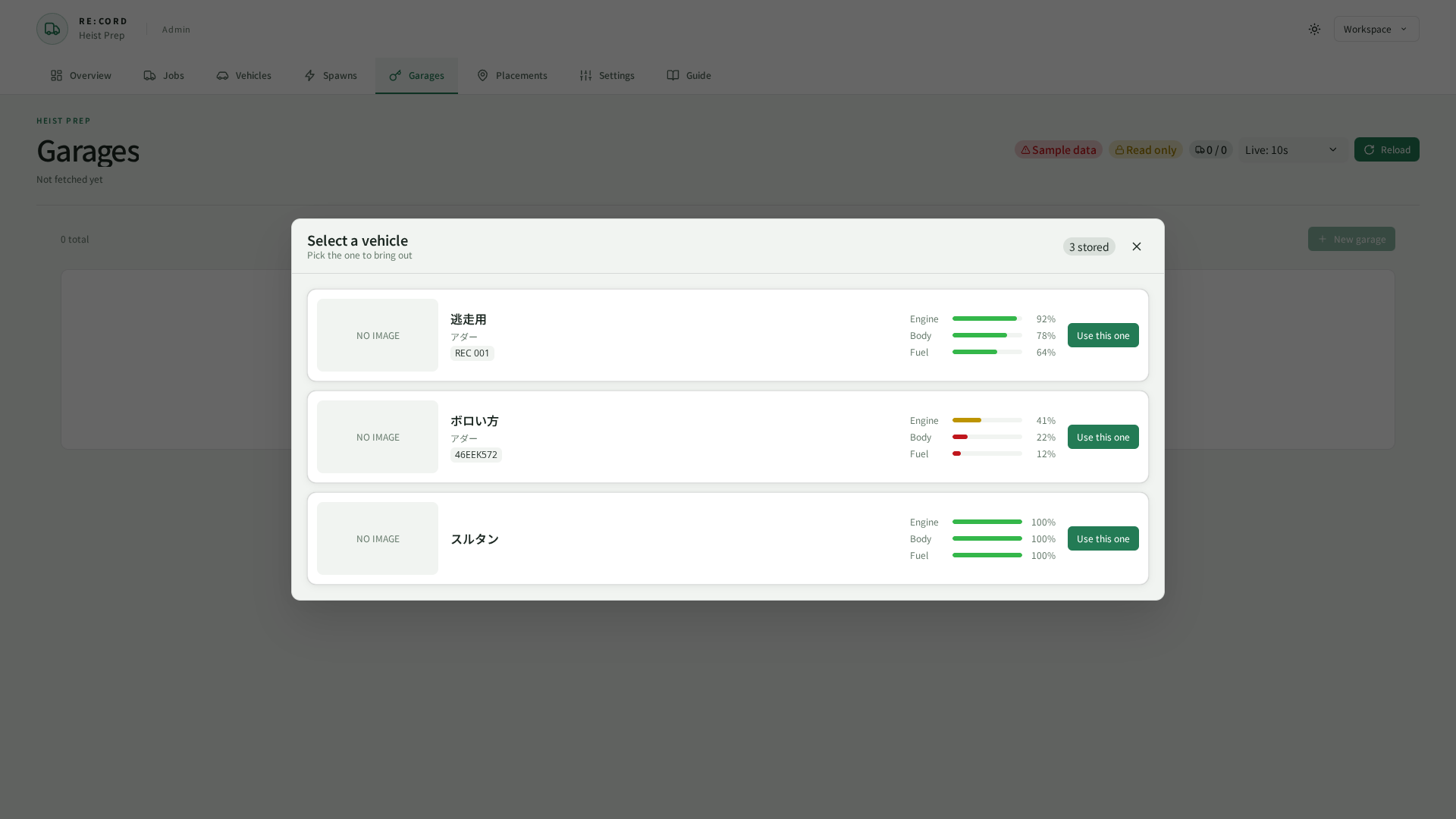Viewport: 1456px width, 819px height.
Task: Click the 0 / 0 vehicle count badge
Action: [x=1210, y=149]
